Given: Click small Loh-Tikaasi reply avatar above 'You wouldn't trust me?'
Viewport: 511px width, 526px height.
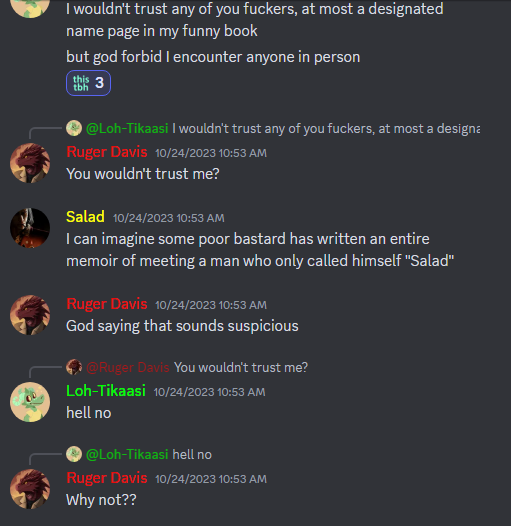Looking at the screenshot, I should pyautogui.click(x=74, y=128).
